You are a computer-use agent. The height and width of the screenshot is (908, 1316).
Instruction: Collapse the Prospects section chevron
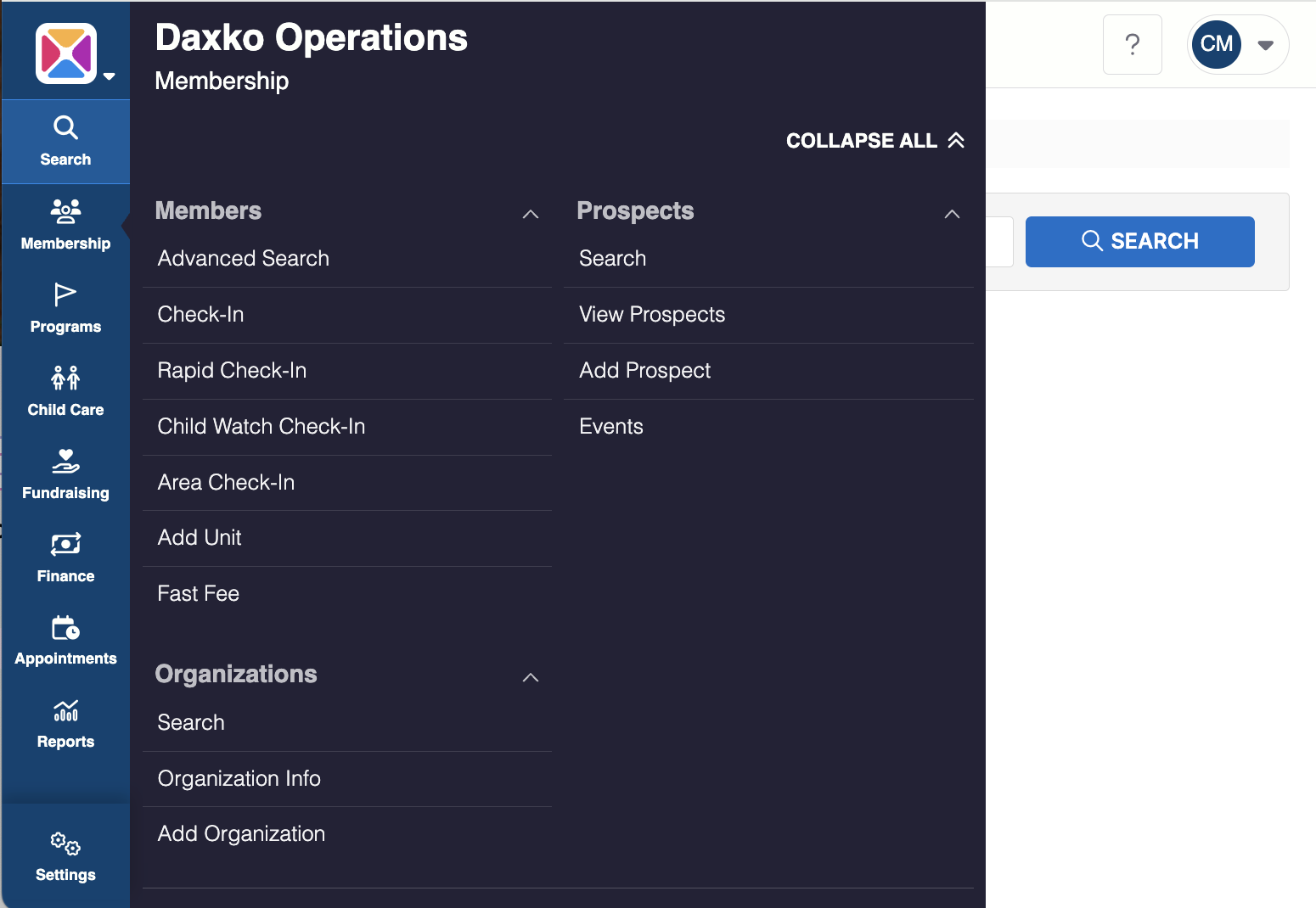[952, 214]
